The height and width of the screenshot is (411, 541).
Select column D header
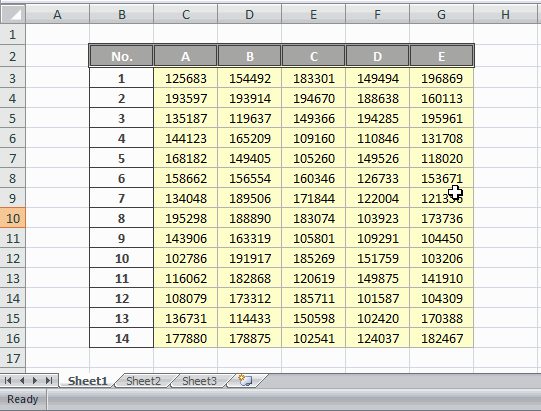[249, 14]
